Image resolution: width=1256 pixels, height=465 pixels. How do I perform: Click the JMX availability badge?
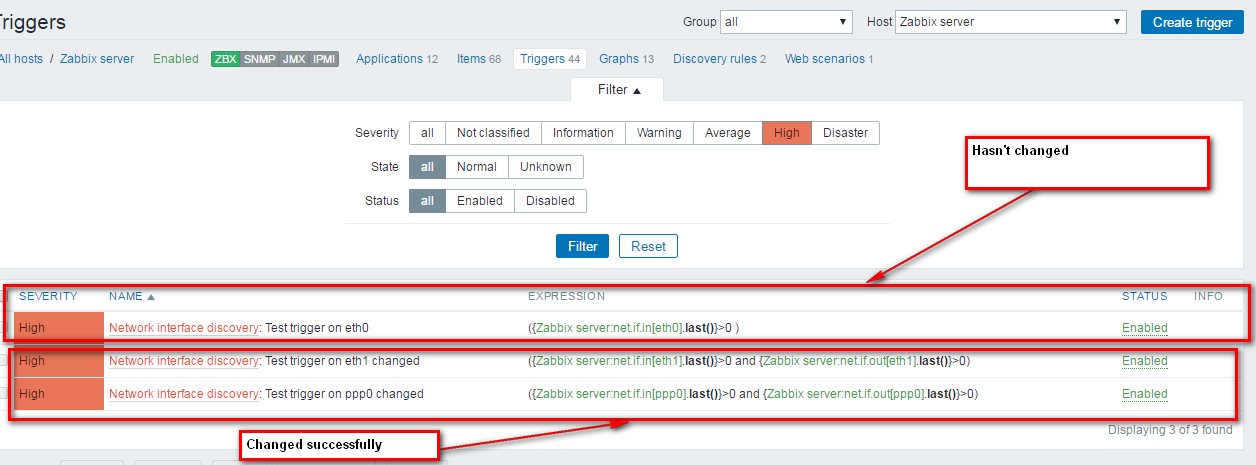294,59
